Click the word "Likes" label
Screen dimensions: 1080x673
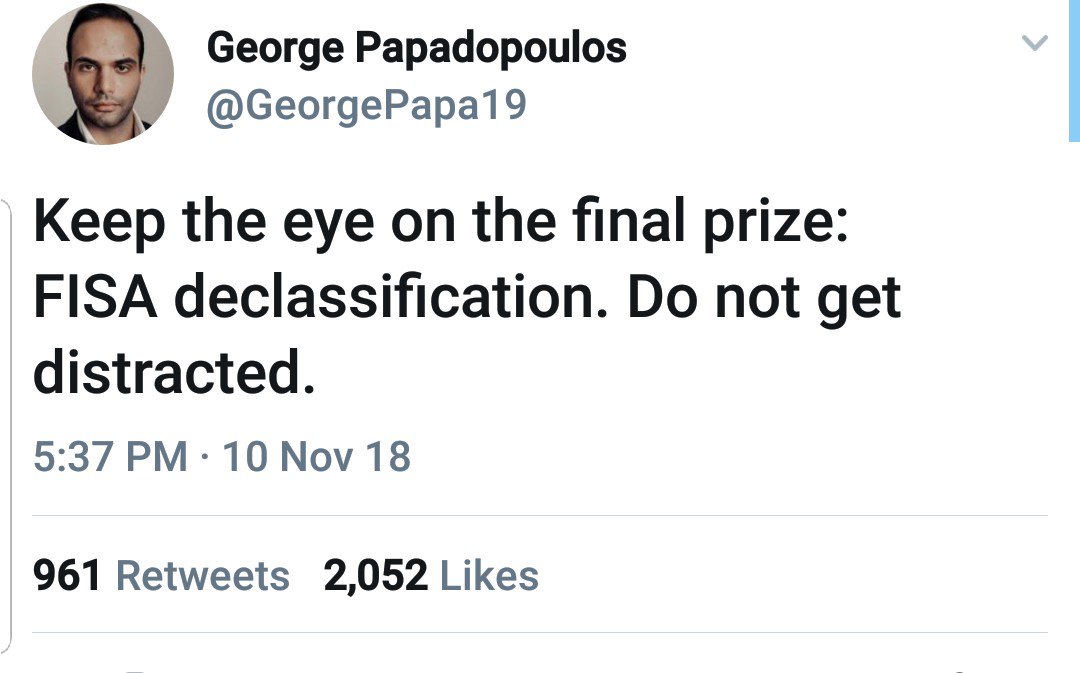pos(489,576)
